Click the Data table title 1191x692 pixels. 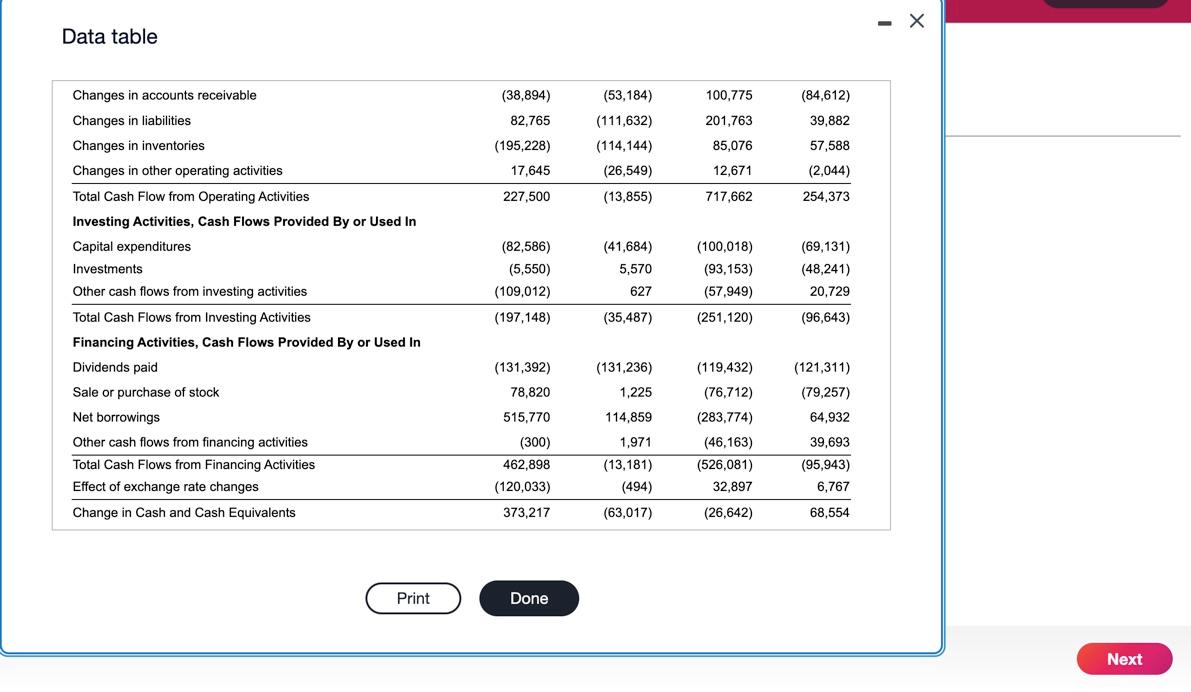(x=108, y=36)
